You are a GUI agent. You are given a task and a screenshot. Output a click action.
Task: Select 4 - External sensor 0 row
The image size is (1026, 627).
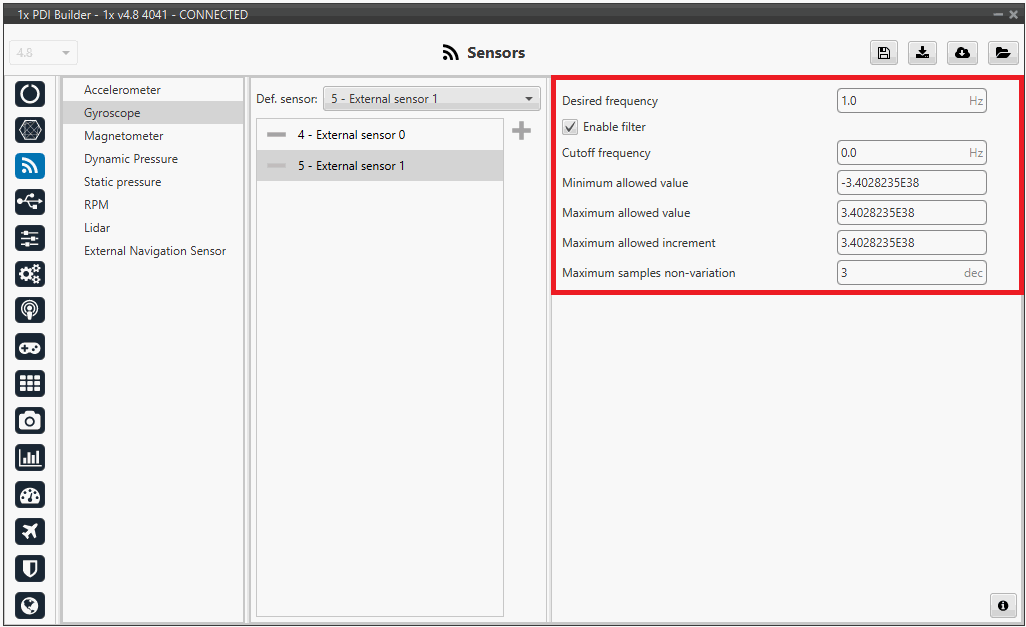351,135
